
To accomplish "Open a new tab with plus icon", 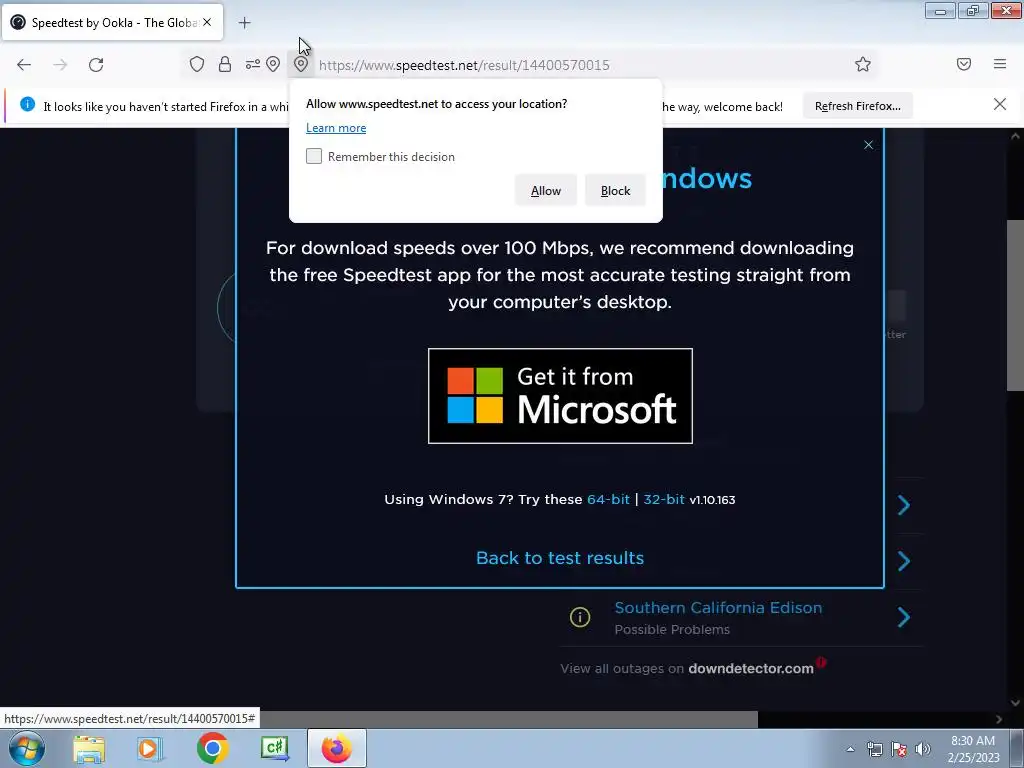I will [244, 23].
